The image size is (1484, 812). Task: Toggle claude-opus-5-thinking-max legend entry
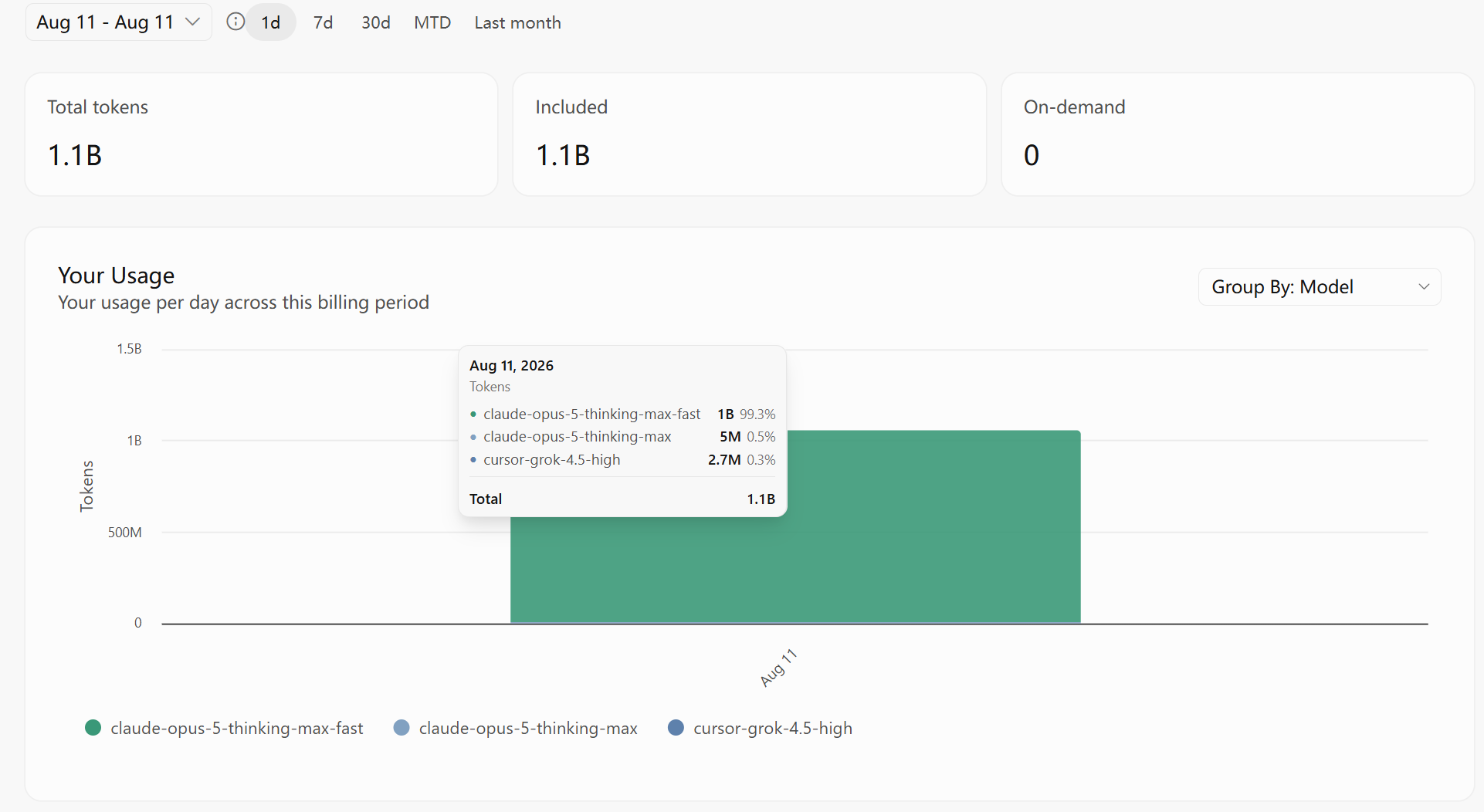(516, 728)
